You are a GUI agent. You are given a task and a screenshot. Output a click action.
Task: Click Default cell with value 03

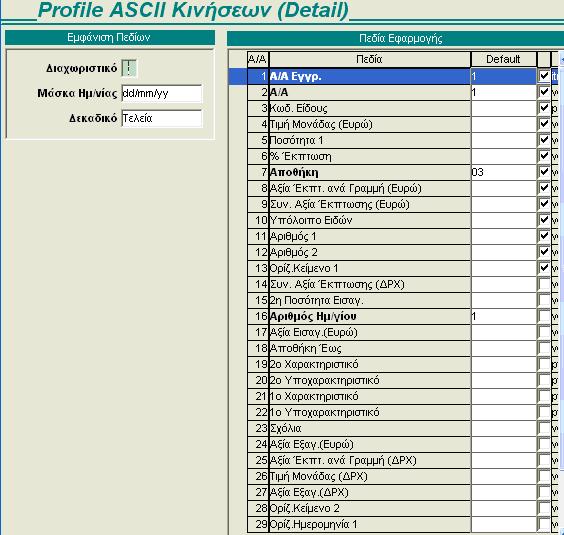[503, 172]
